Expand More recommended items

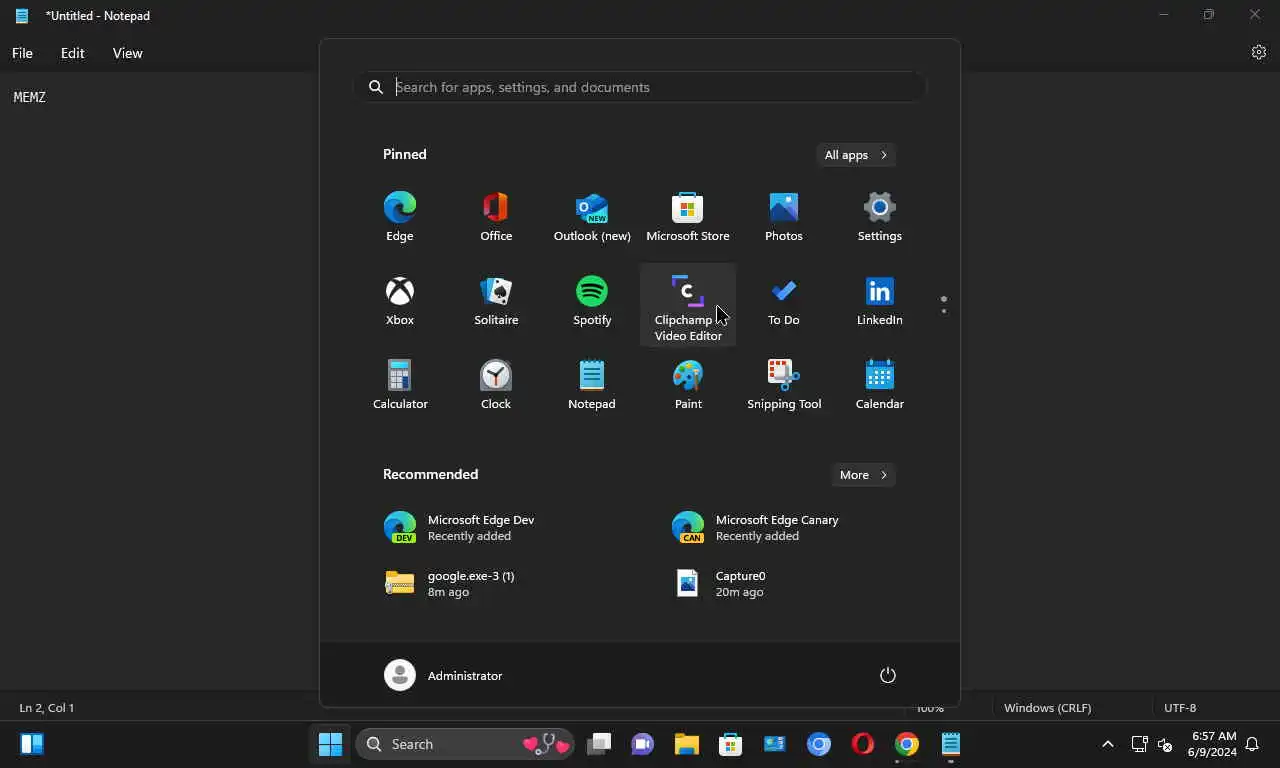click(x=864, y=475)
